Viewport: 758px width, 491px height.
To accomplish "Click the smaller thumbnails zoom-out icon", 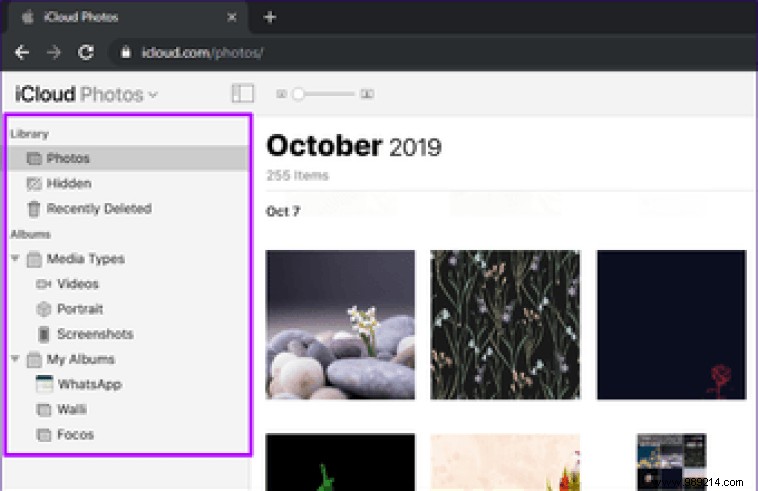I will pyautogui.click(x=281, y=94).
